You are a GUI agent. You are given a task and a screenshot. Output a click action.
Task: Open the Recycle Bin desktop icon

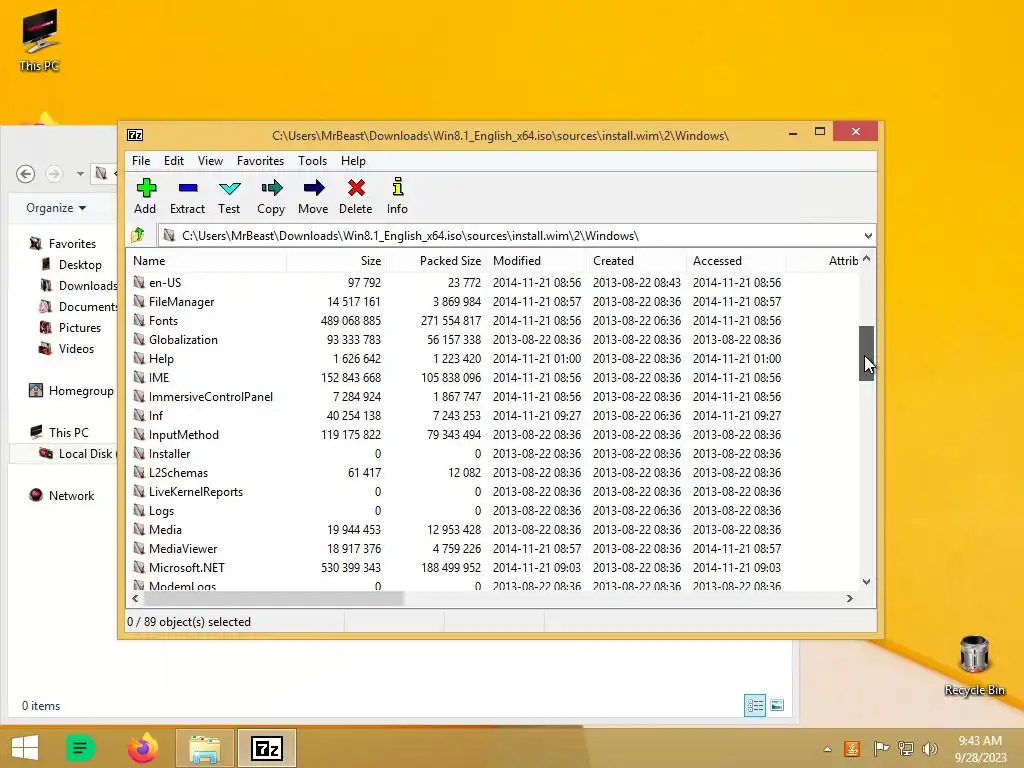pos(974,665)
